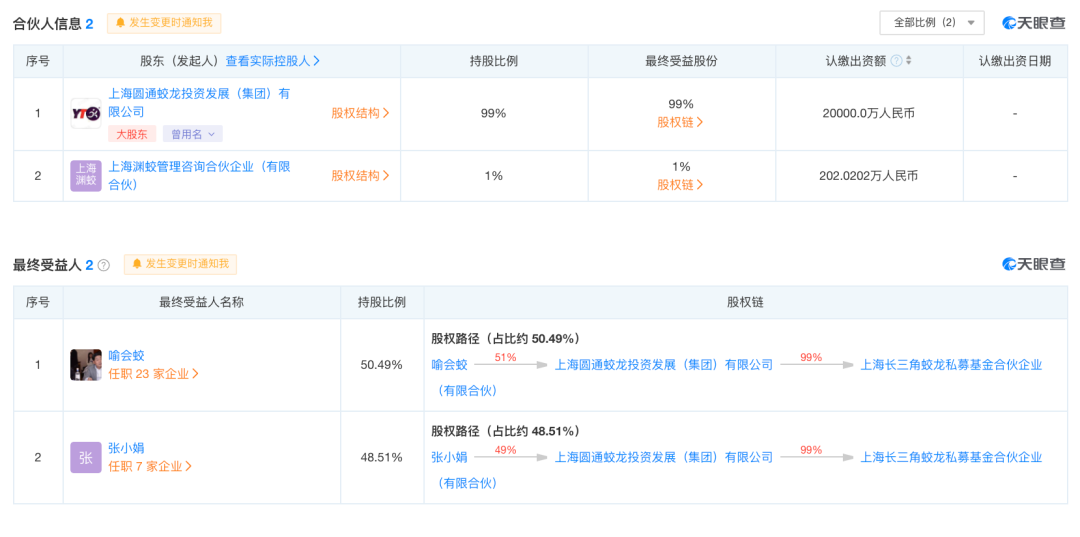Screen dimensions: 1080x537
Task: View 喻会蛟's 任职 23 家企业 list
Action: (154, 374)
